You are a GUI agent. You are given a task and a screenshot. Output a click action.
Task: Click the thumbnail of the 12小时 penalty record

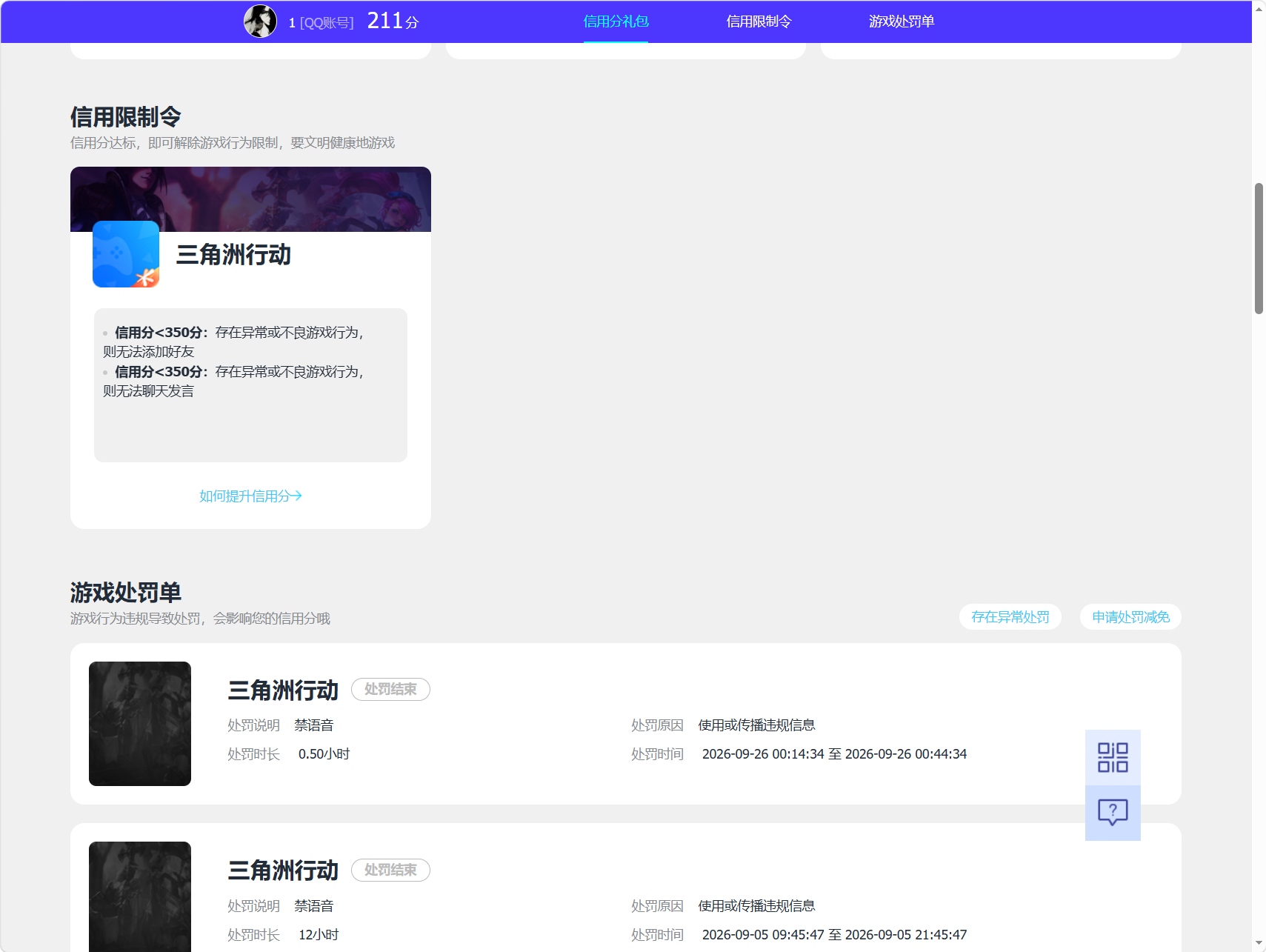point(140,896)
